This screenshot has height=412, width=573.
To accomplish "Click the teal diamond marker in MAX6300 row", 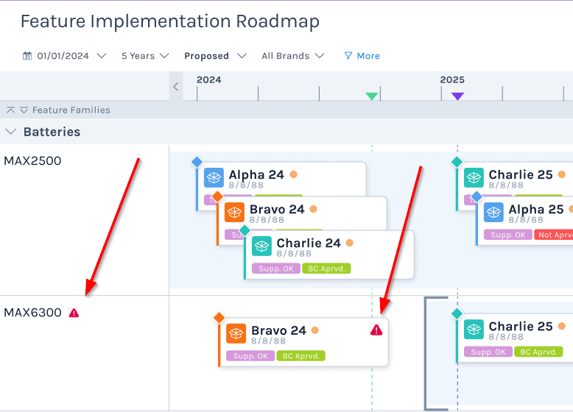I will tap(457, 314).
